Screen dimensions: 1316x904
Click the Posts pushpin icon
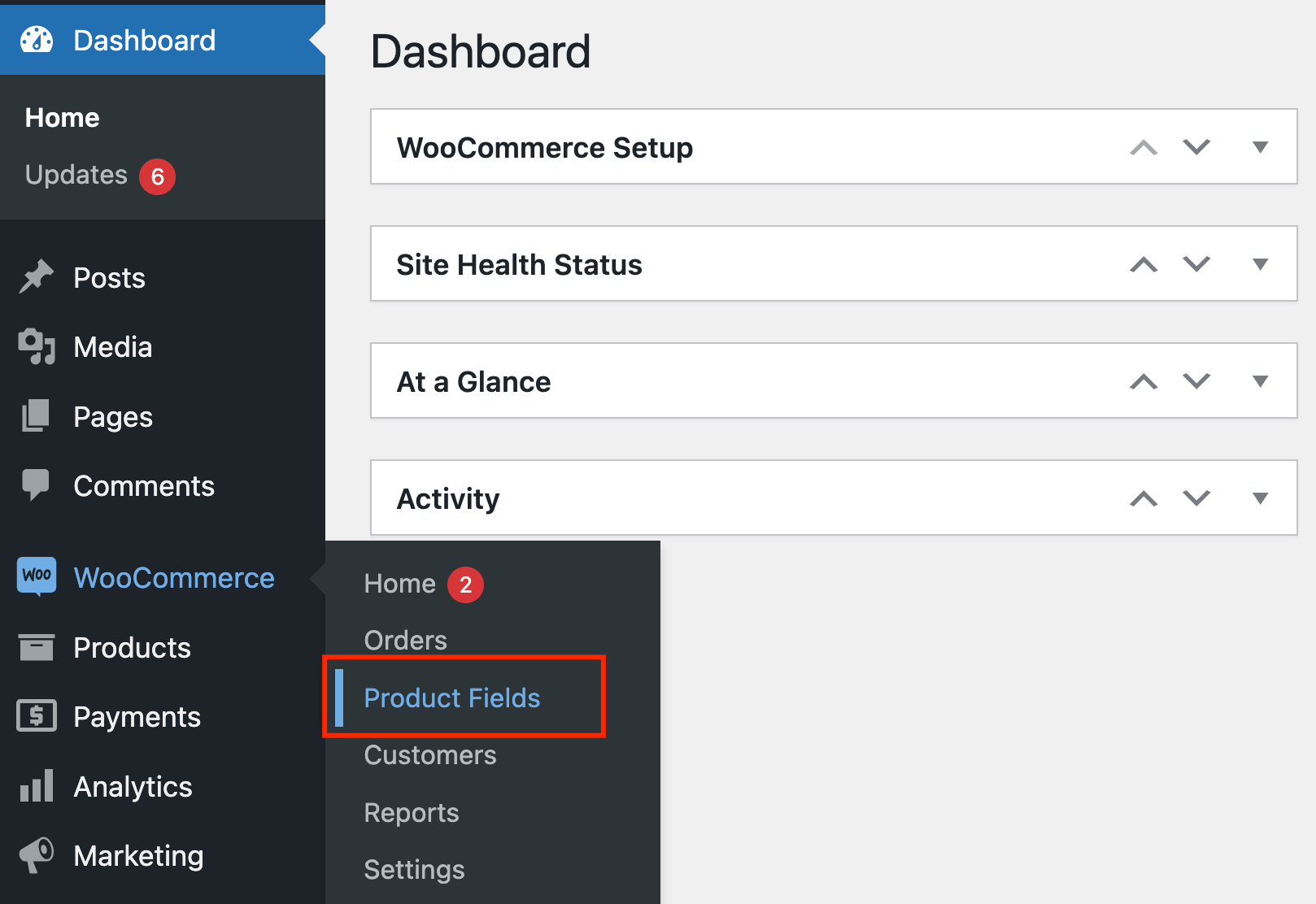(37, 277)
